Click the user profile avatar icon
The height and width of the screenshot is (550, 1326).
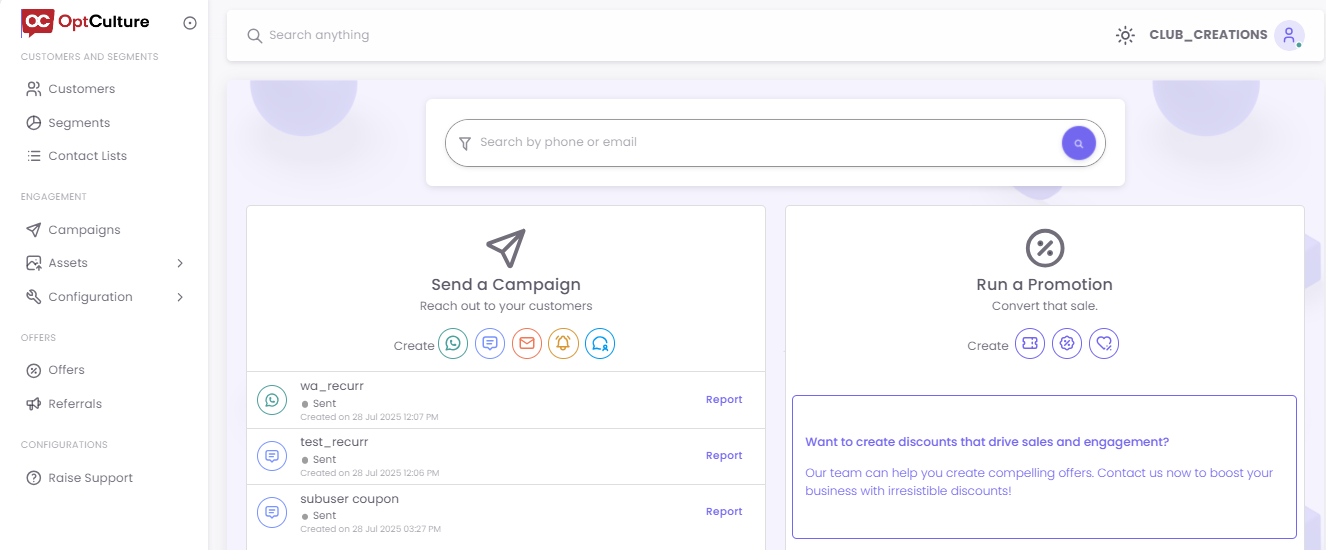pyautogui.click(x=1289, y=35)
